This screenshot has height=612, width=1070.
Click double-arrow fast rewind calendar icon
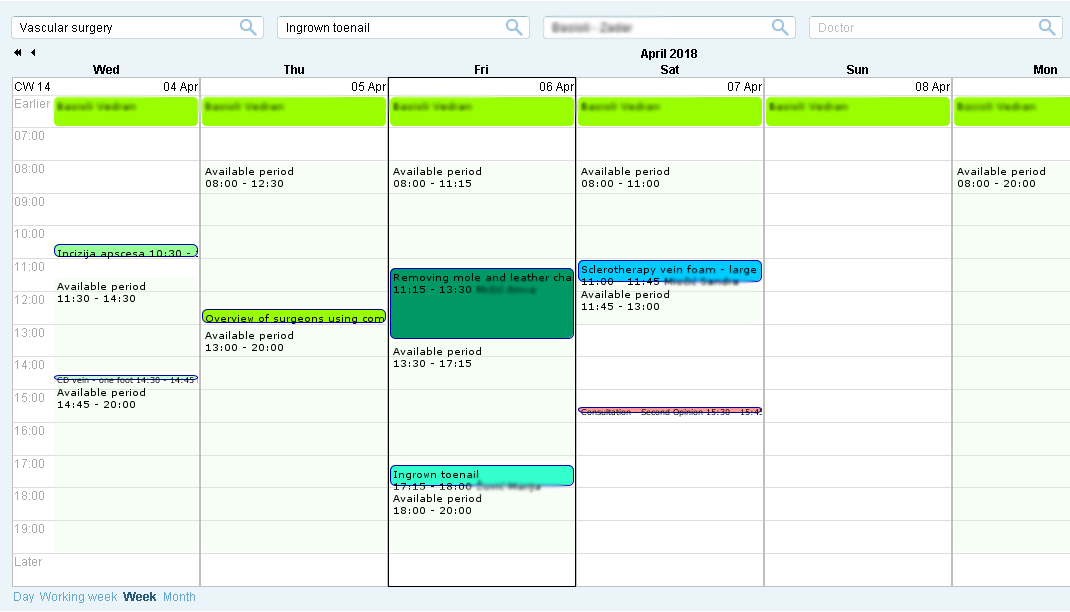18,53
